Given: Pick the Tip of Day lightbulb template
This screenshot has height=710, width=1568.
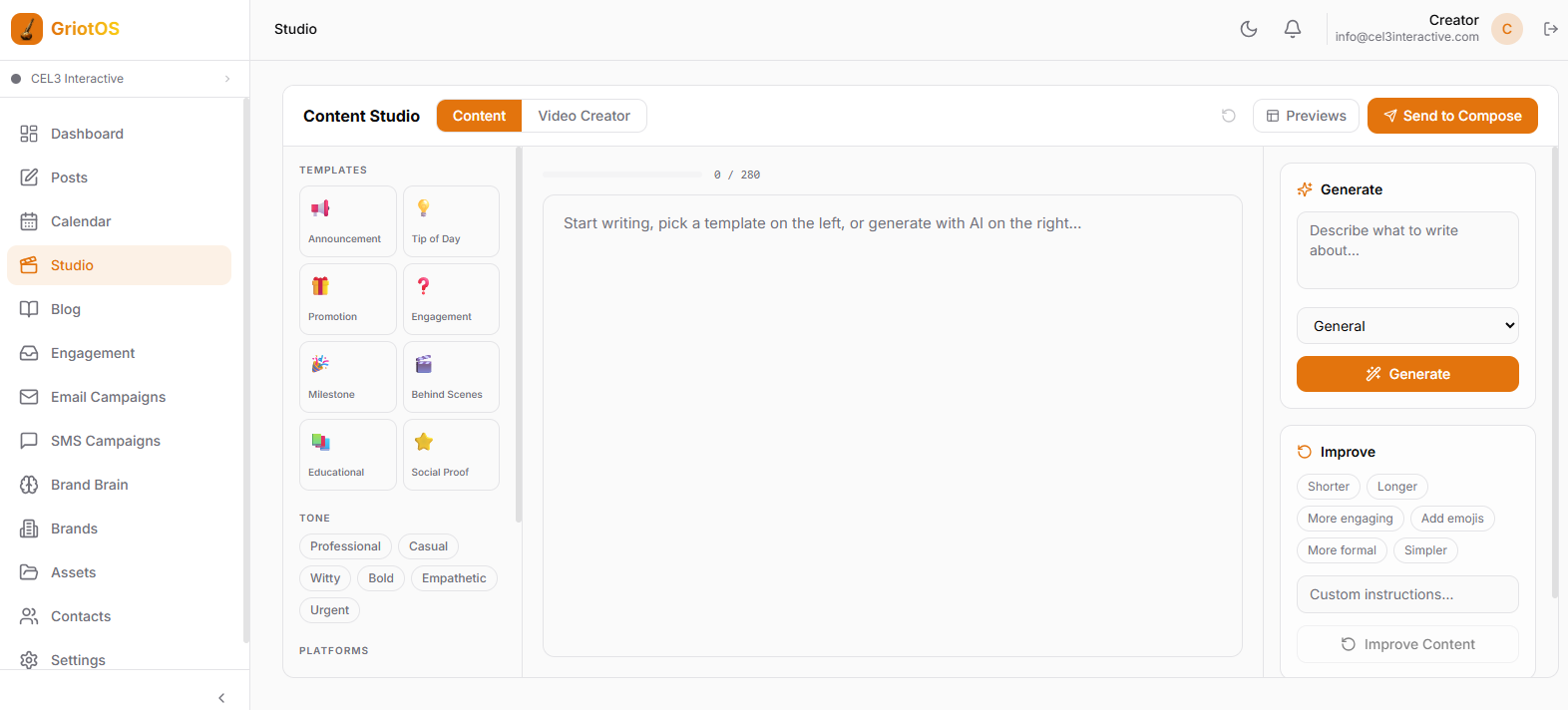Looking at the screenshot, I should point(451,221).
